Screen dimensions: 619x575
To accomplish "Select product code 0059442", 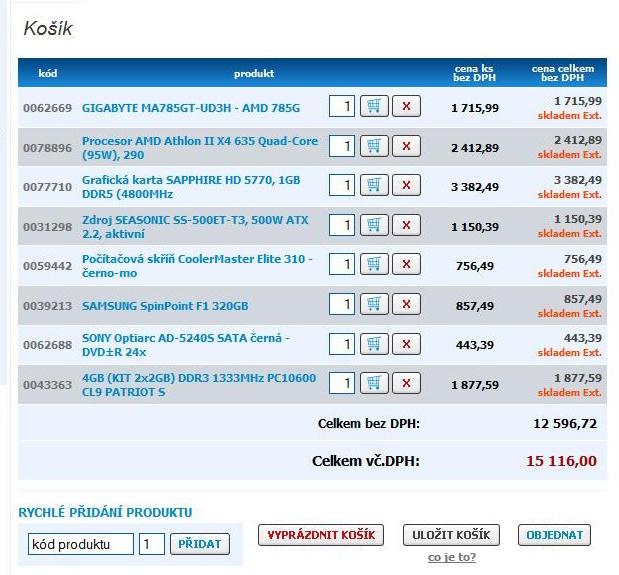I will [x=47, y=266].
